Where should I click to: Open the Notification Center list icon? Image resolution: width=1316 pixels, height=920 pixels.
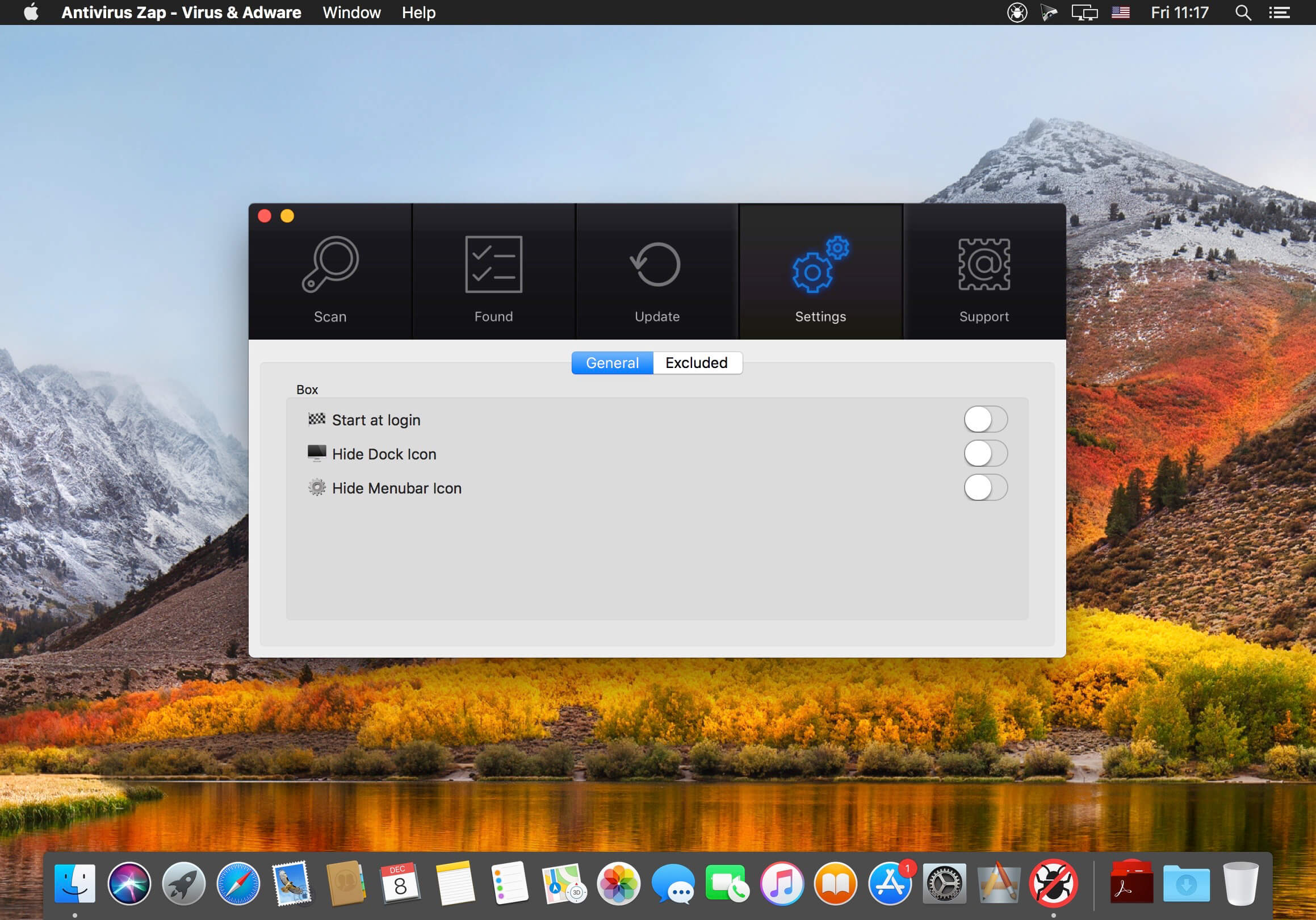(1279, 12)
